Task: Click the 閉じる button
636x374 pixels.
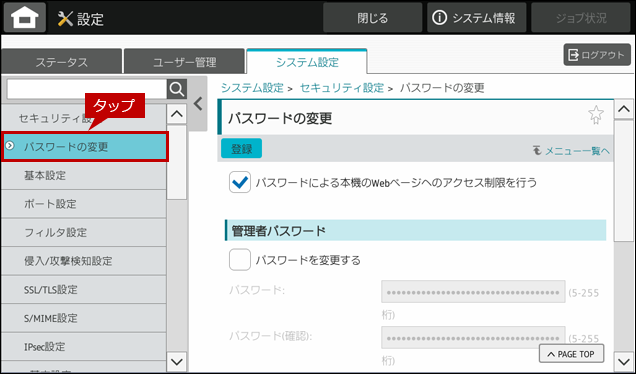Action: click(372, 18)
